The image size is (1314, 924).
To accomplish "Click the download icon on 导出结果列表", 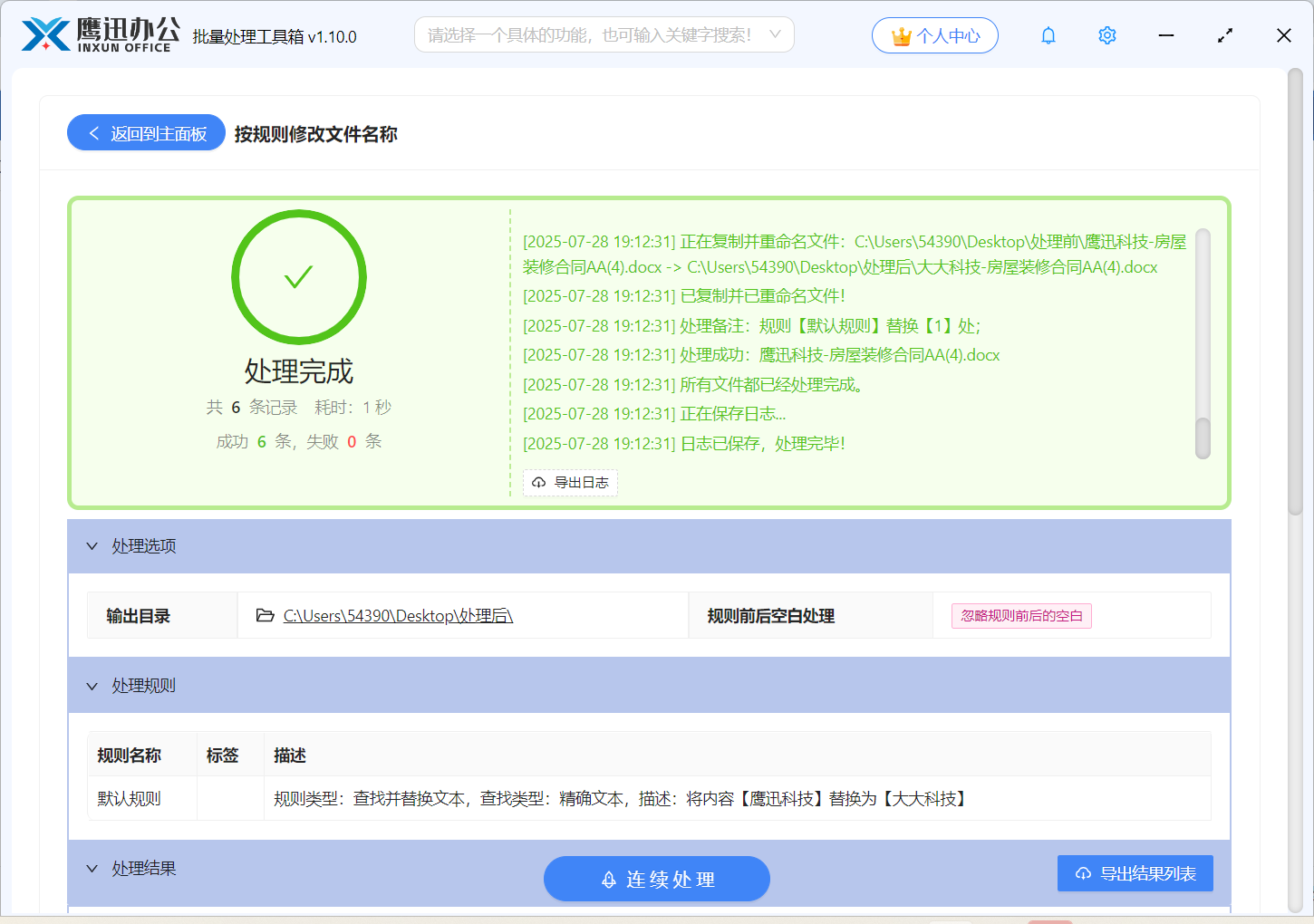I will (x=1083, y=873).
